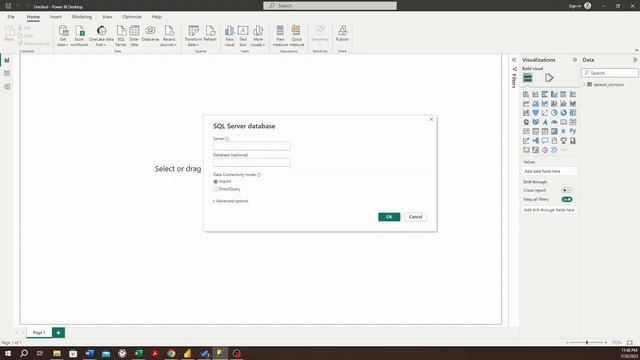Click the zoom slider handle
The width and height of the screenshot is (640, 360).
point(587,342)
